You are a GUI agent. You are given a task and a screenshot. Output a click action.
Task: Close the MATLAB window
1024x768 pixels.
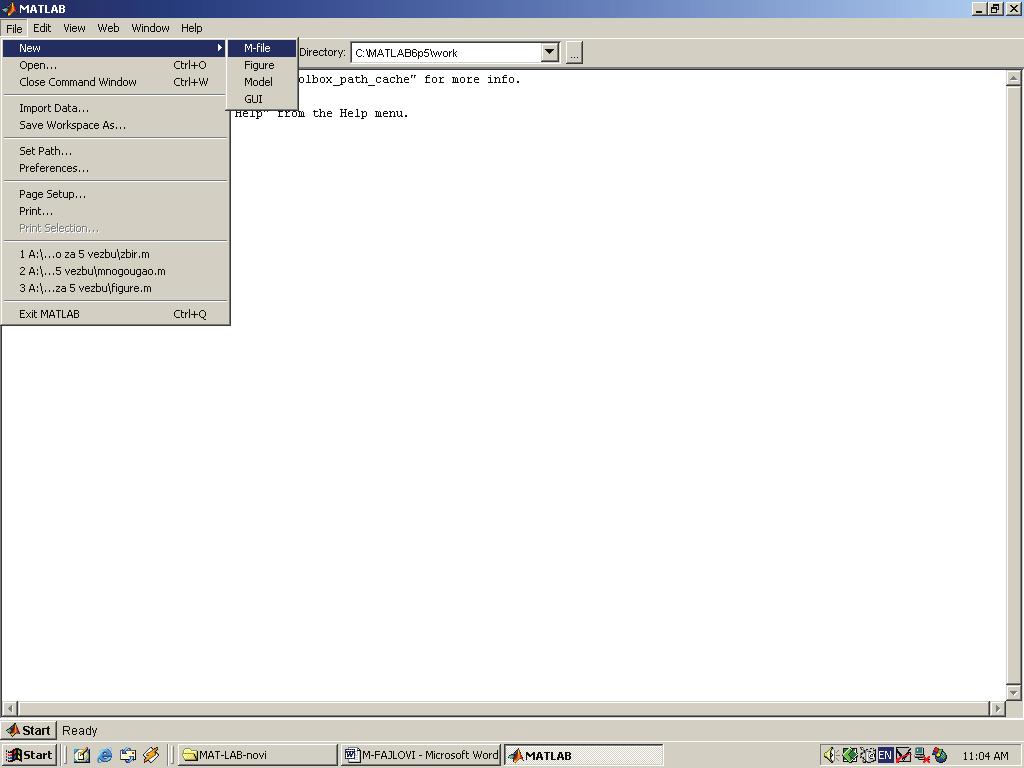click(1013, 8)
